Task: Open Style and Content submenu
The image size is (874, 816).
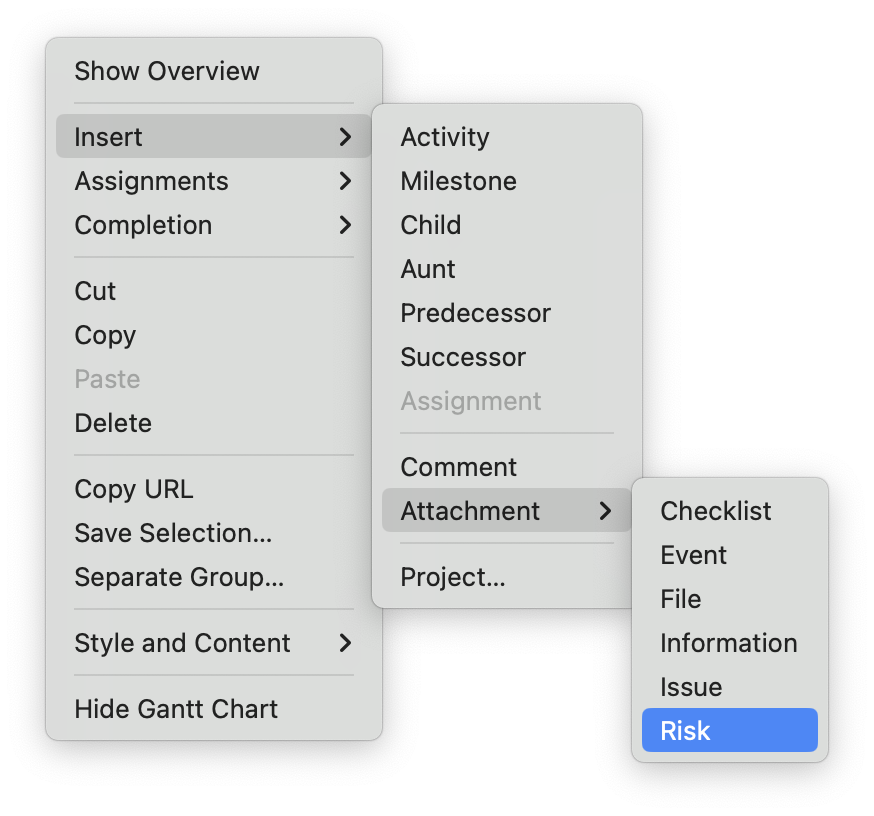Action: click(x=182, y=643)
